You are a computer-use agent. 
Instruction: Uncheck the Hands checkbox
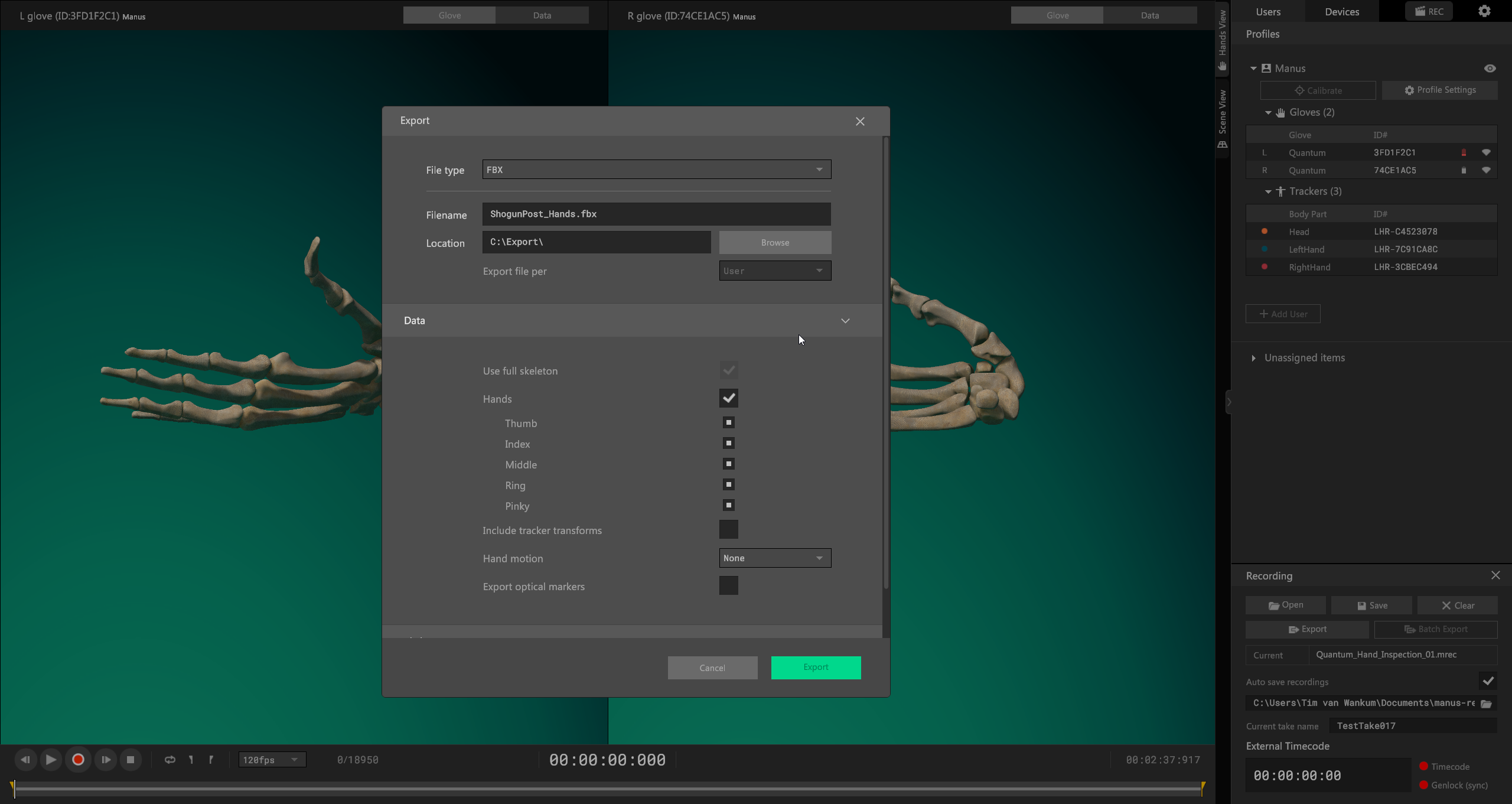728,398
